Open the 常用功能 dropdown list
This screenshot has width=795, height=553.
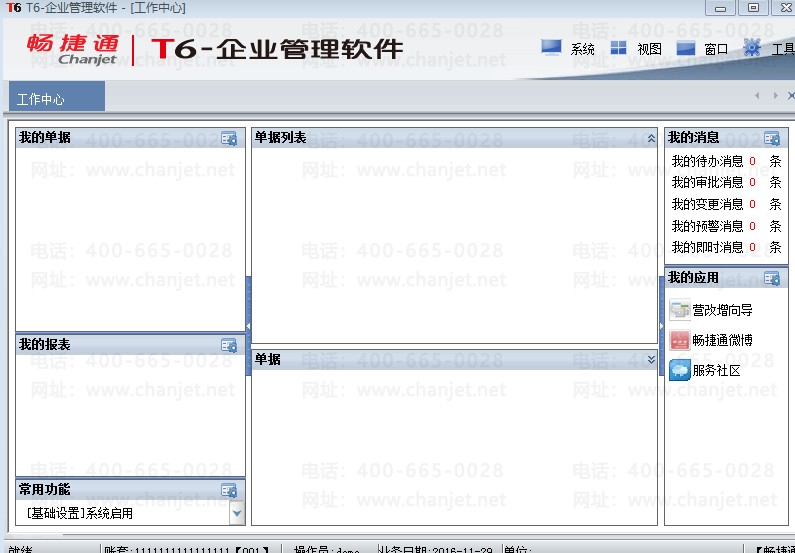click(236, 513)
